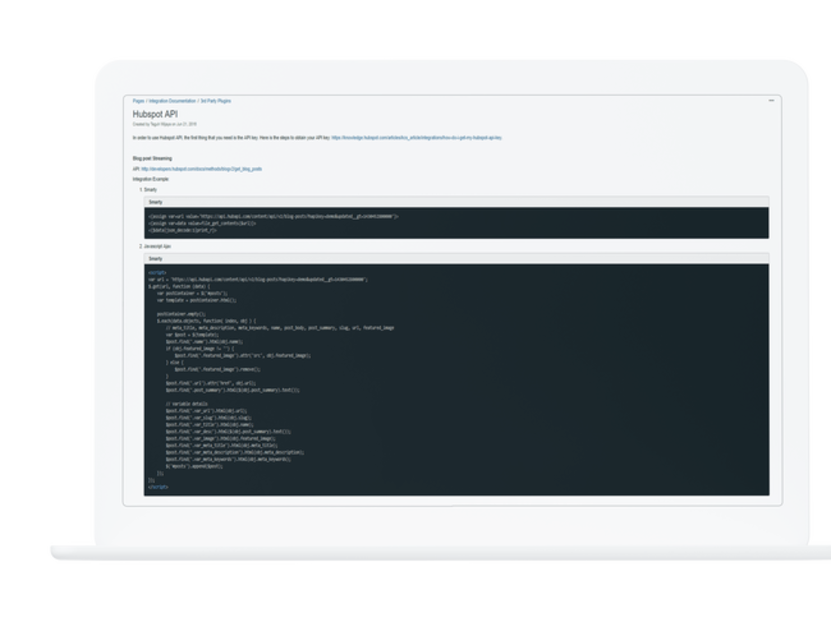Click the assign var=url code line
The image size is (831, 622).
273,216
